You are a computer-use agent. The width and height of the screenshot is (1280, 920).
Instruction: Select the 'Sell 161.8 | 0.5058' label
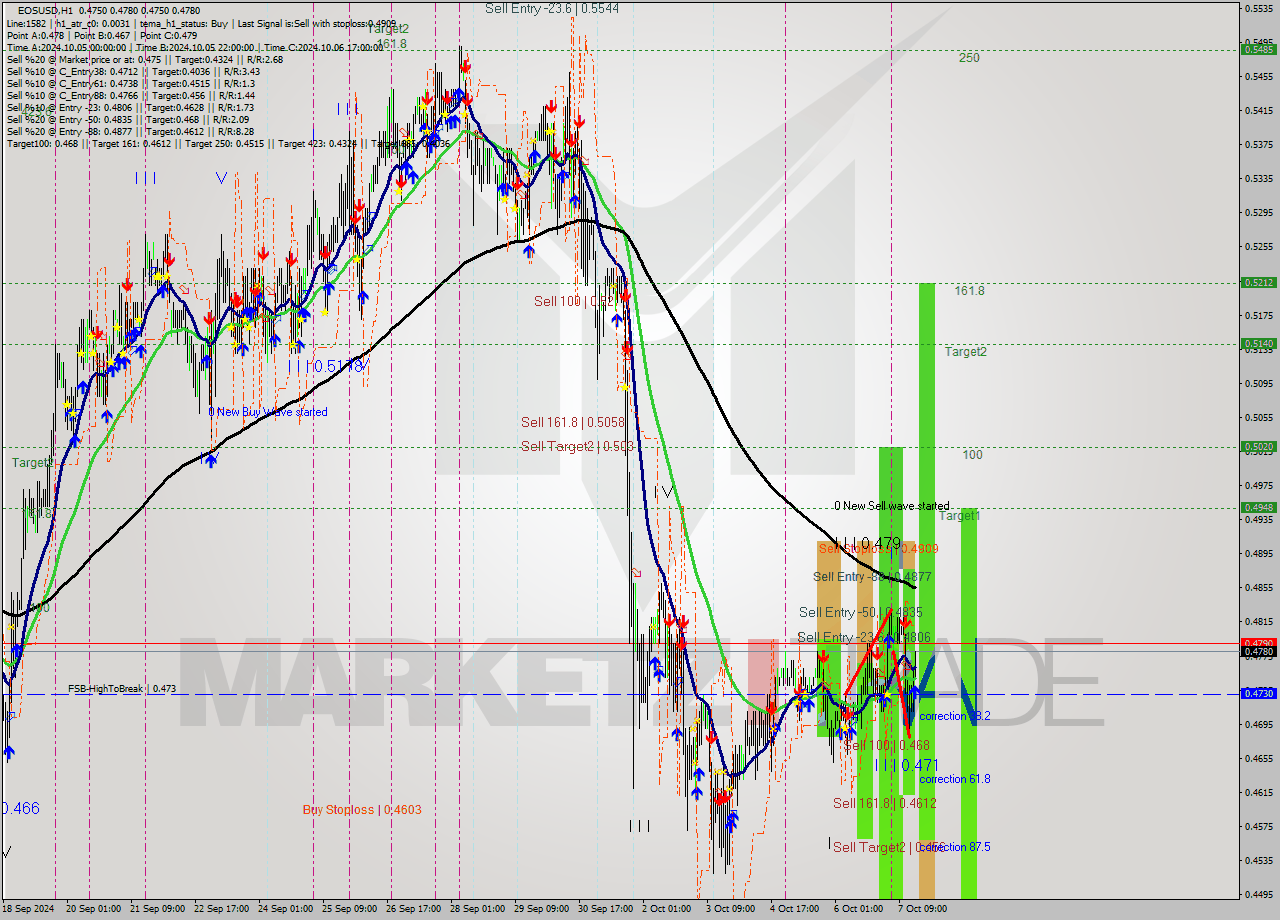coord(573,422)
